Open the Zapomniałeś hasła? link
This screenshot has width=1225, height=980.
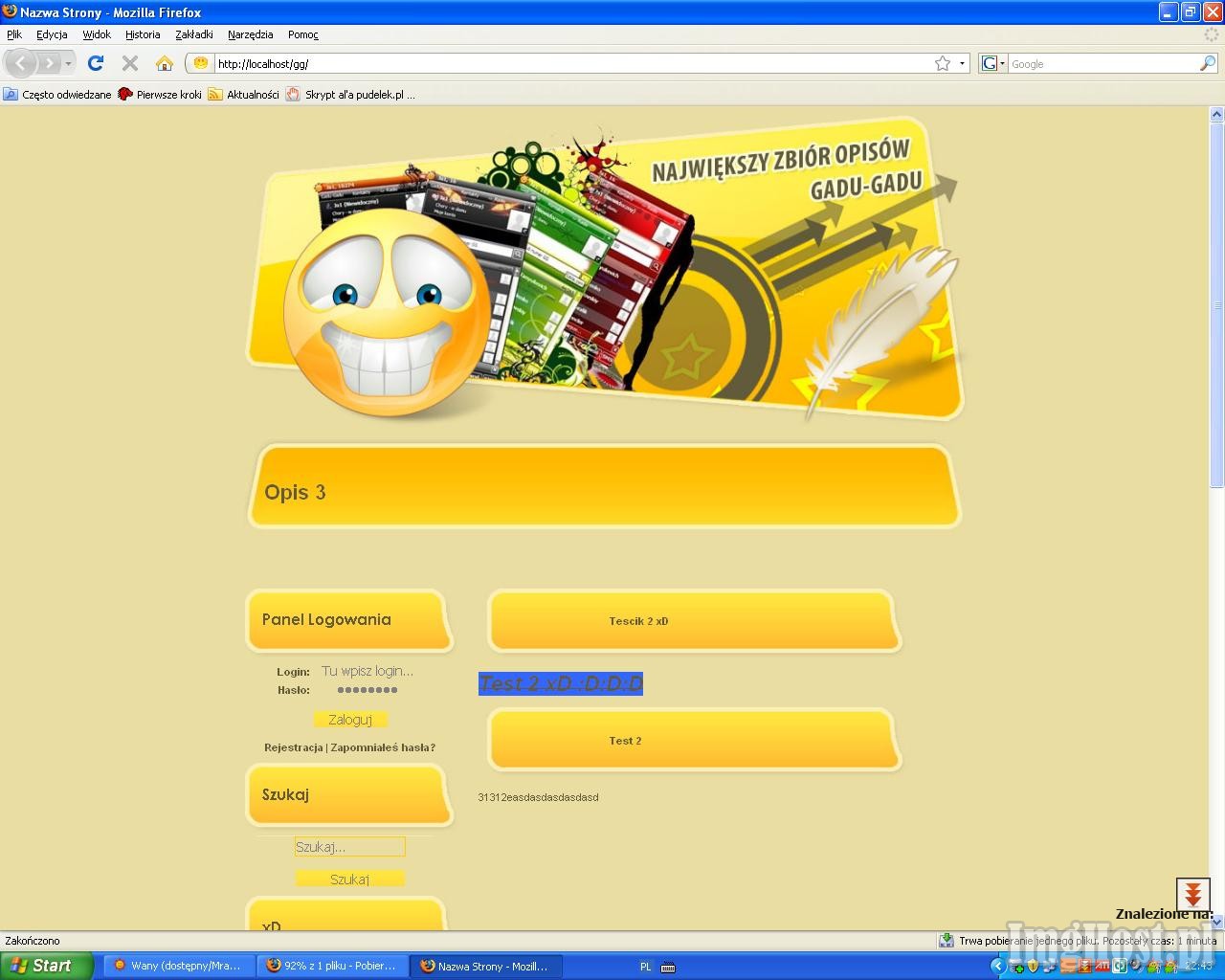coord(383,747)
